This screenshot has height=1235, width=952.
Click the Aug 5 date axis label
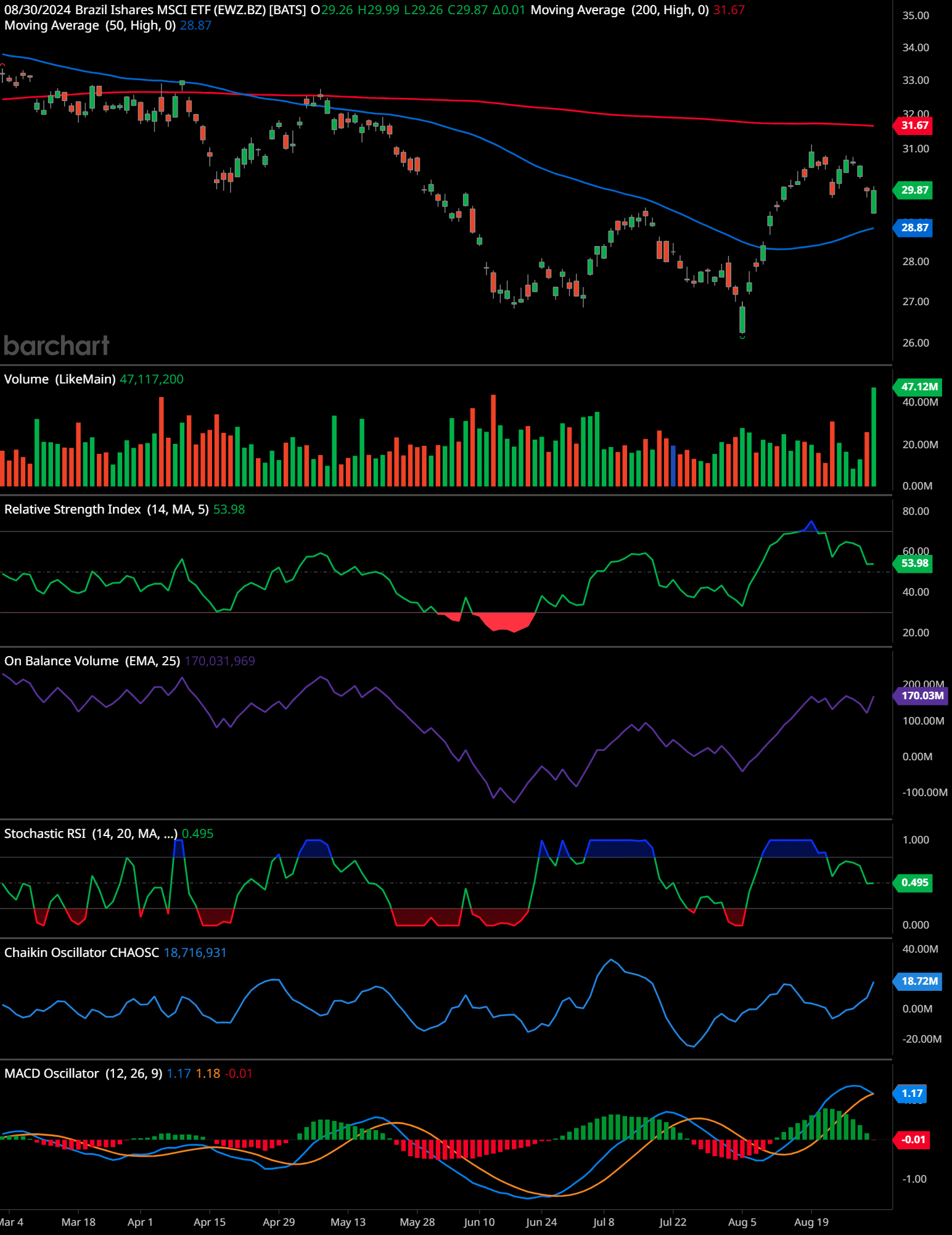pyautogui.click(x=742, y=1222)
